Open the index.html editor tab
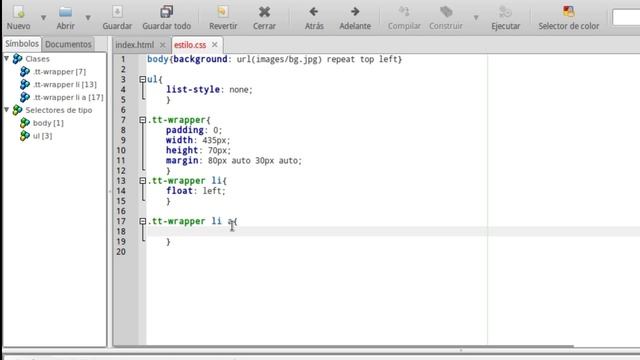 (135, 45)
